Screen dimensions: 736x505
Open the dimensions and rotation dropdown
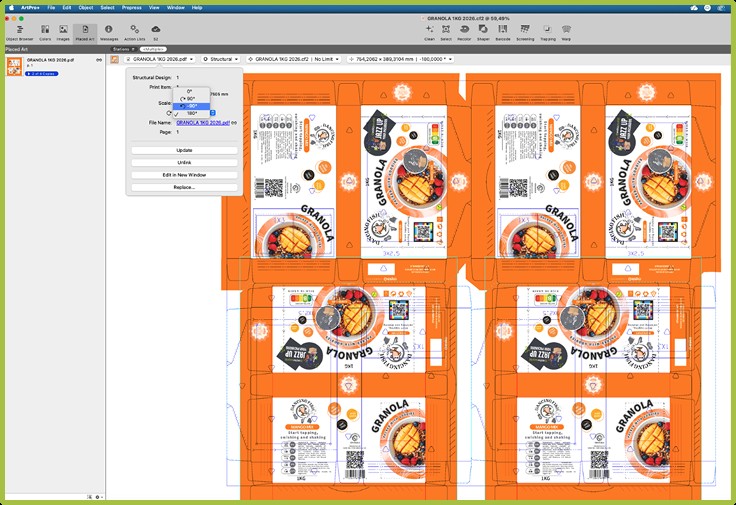400,59
